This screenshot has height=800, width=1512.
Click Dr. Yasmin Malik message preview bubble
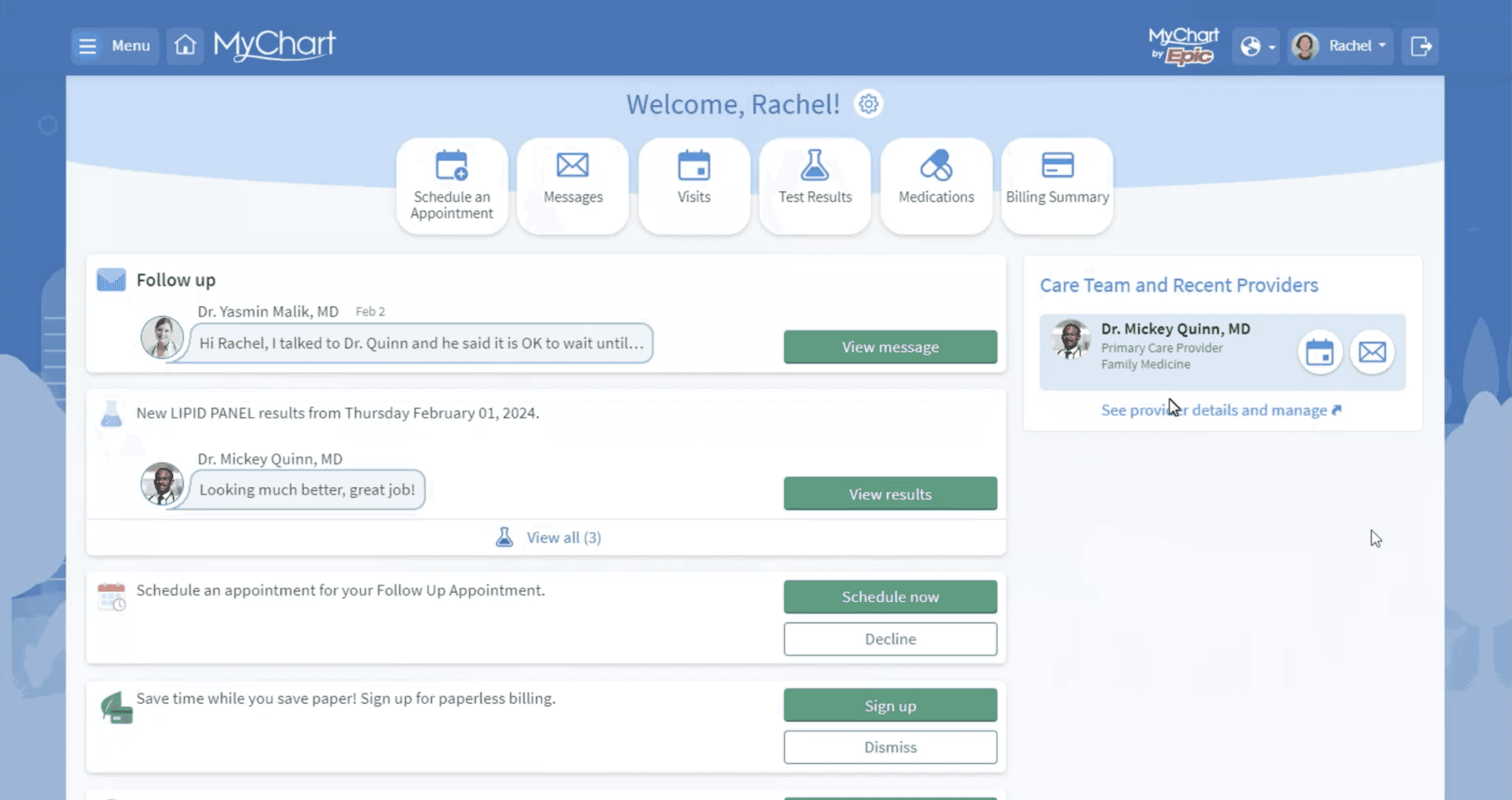click(x=421, y=343)
